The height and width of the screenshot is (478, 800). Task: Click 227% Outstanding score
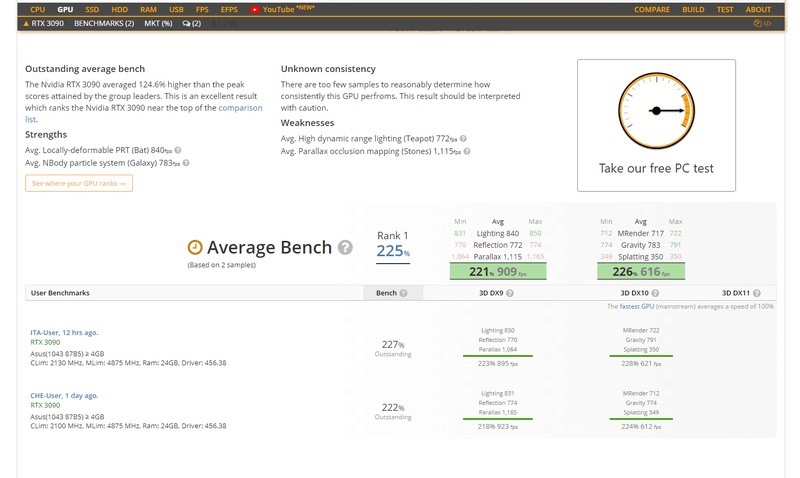tap(393, 348)
